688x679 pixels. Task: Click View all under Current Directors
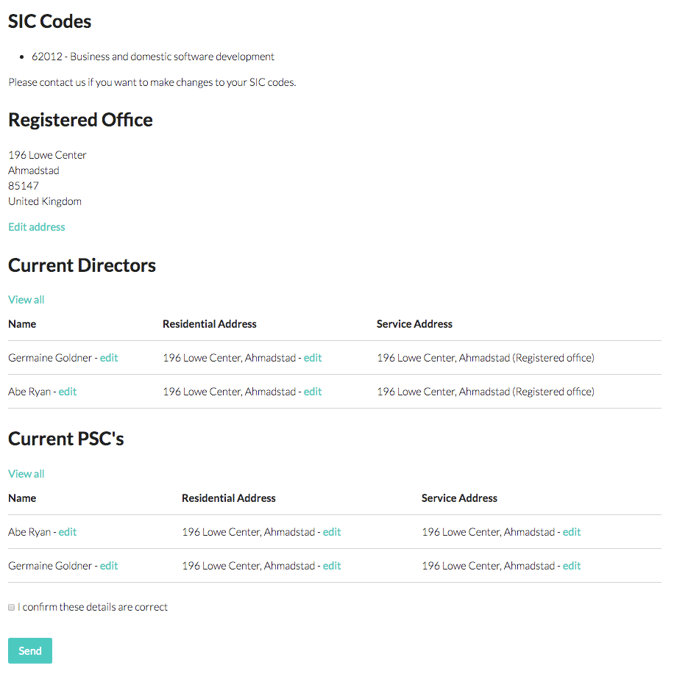(26, 300)
